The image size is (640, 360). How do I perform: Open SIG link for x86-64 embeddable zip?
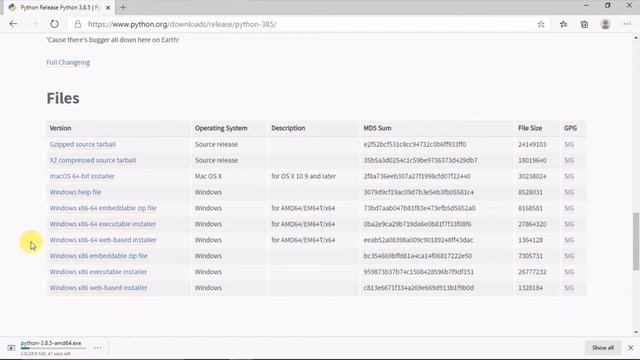(x=569, y=208)
